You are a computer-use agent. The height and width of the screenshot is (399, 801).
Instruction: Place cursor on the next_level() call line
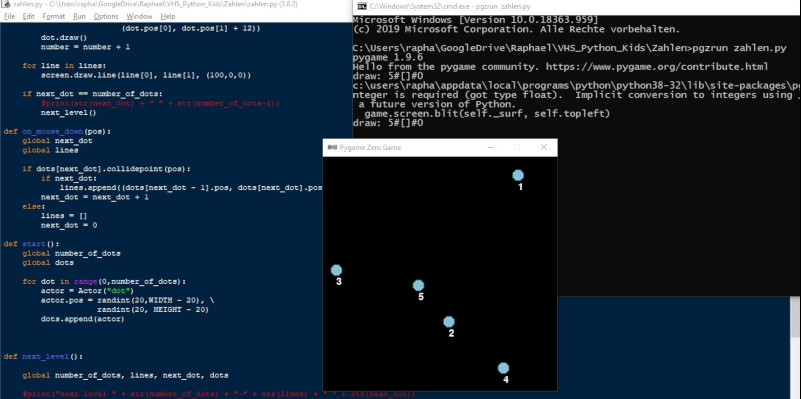[68, 112]
